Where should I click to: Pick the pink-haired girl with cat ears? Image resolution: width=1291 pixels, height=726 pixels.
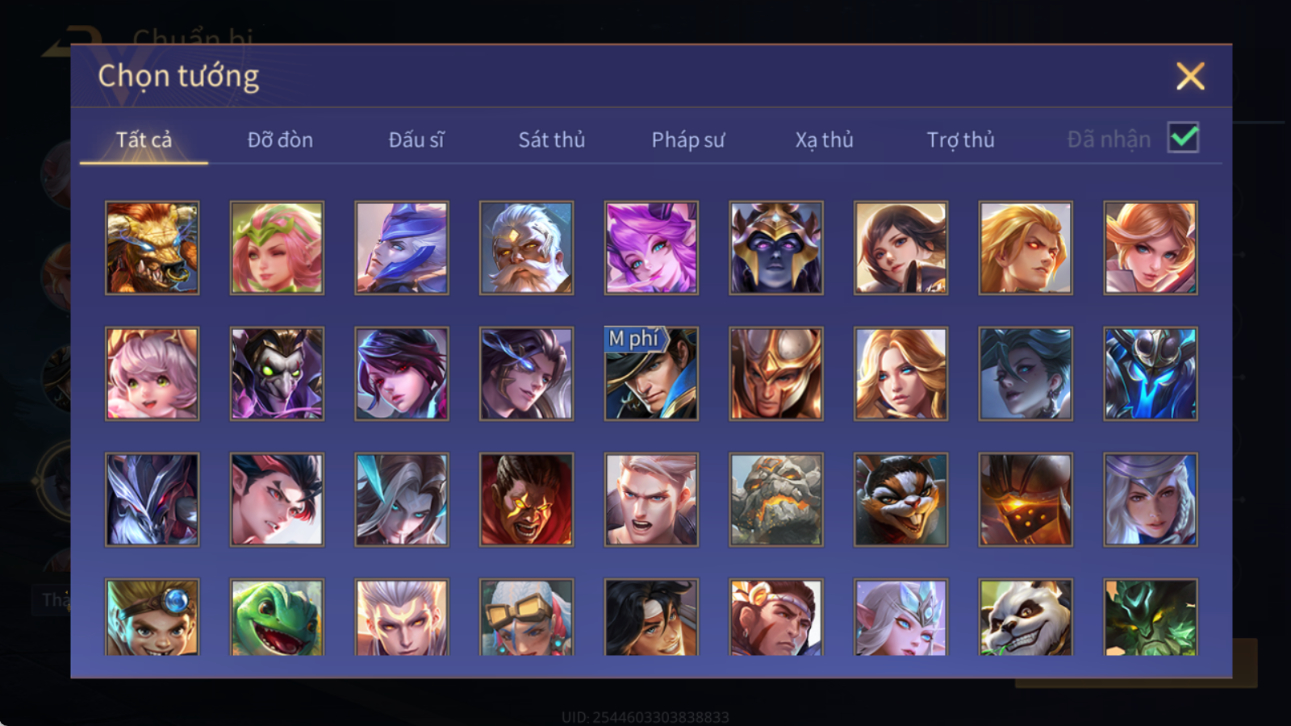tap(152, 373)
